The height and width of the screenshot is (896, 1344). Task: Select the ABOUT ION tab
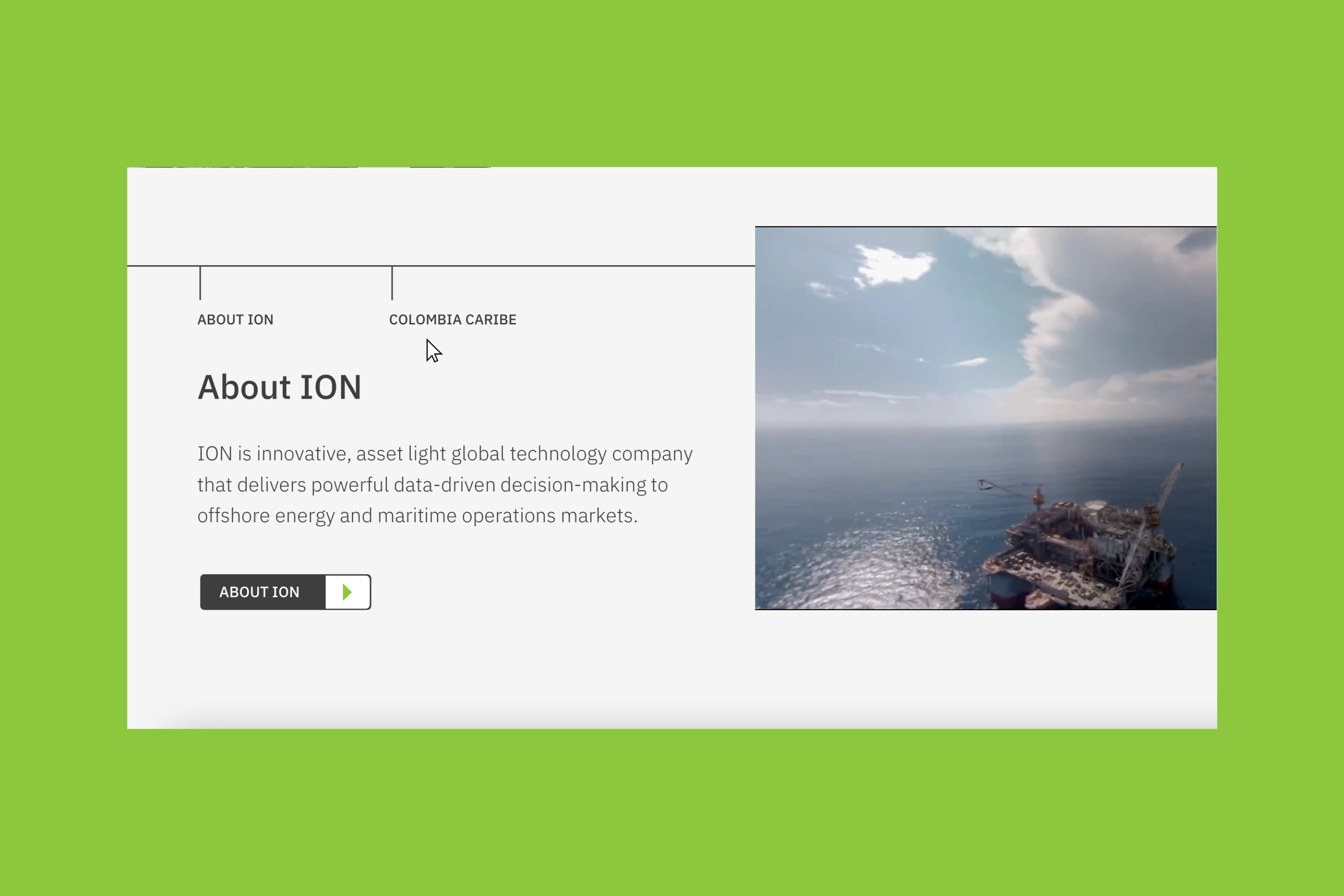tap(236, 319)
